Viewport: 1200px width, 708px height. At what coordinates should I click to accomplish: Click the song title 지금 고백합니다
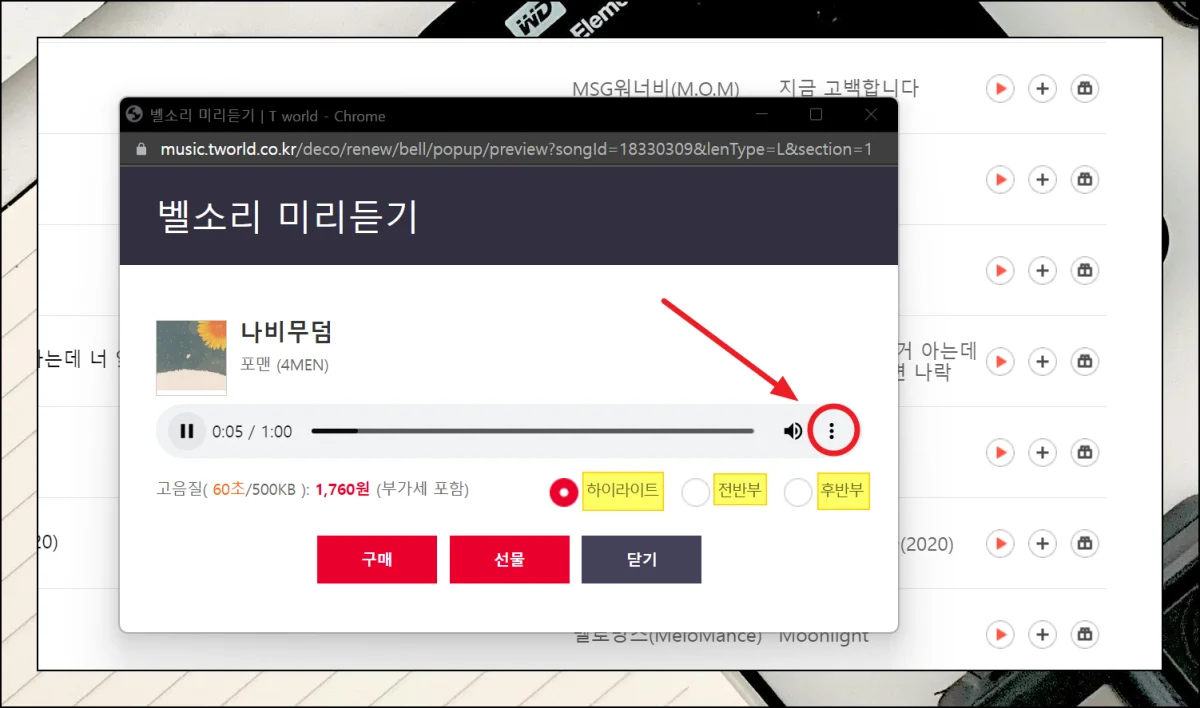848,88
